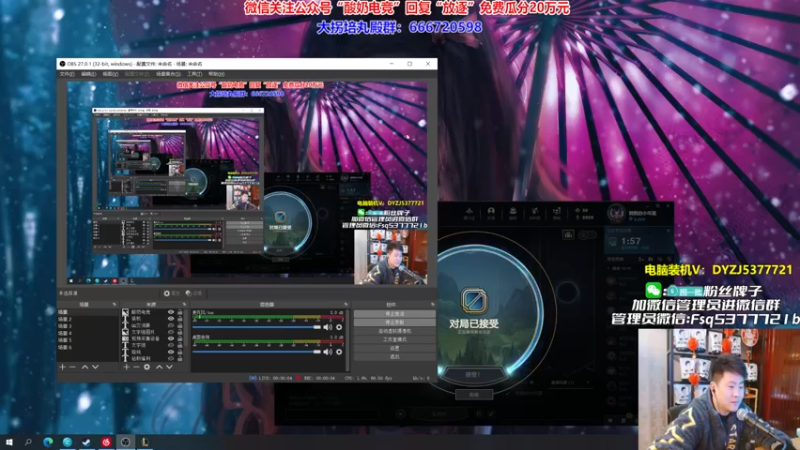Open the Windows Start menu
The image size is (800, 450).
pos(9,442)
